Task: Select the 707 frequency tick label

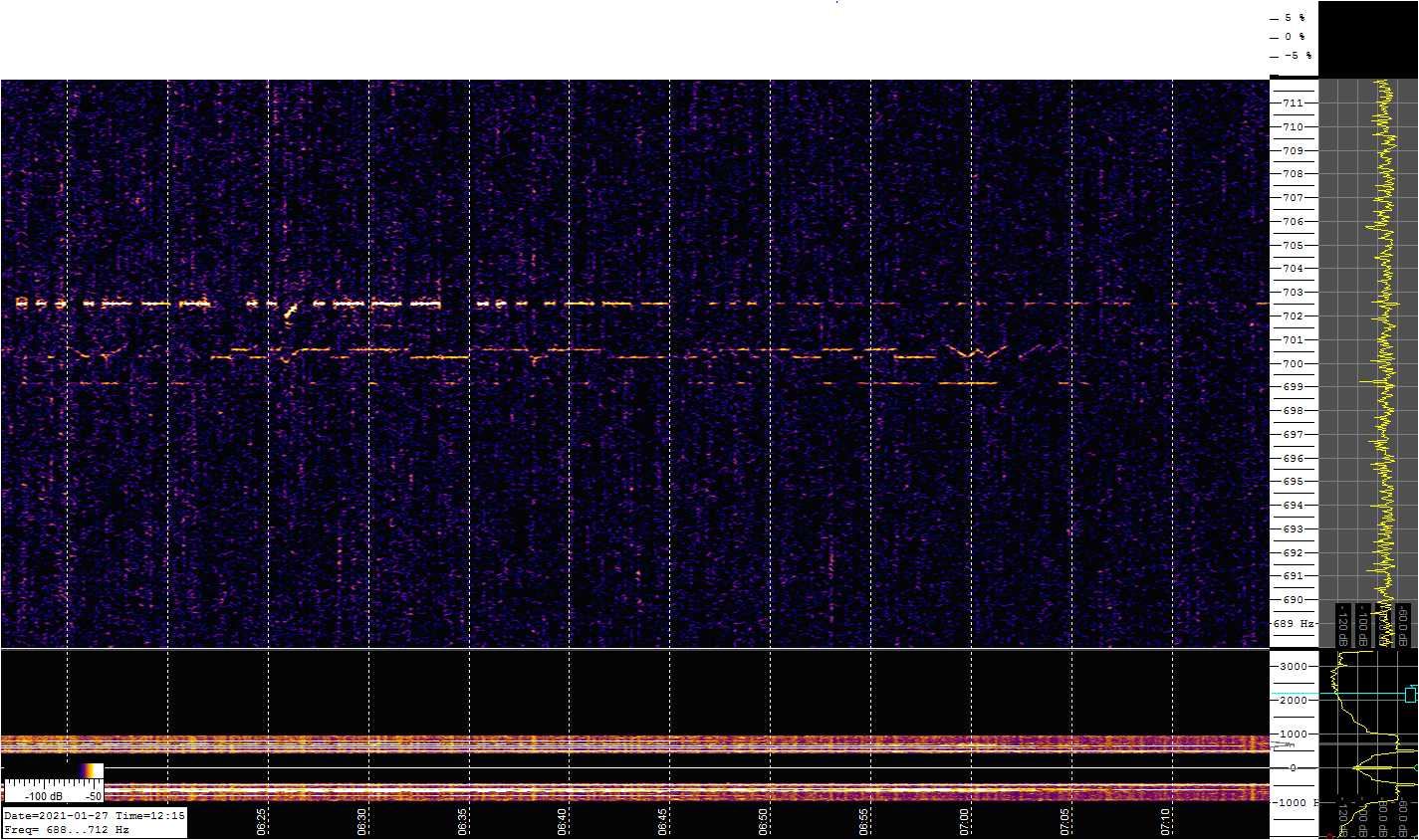Action: (x=1294, y=198)
